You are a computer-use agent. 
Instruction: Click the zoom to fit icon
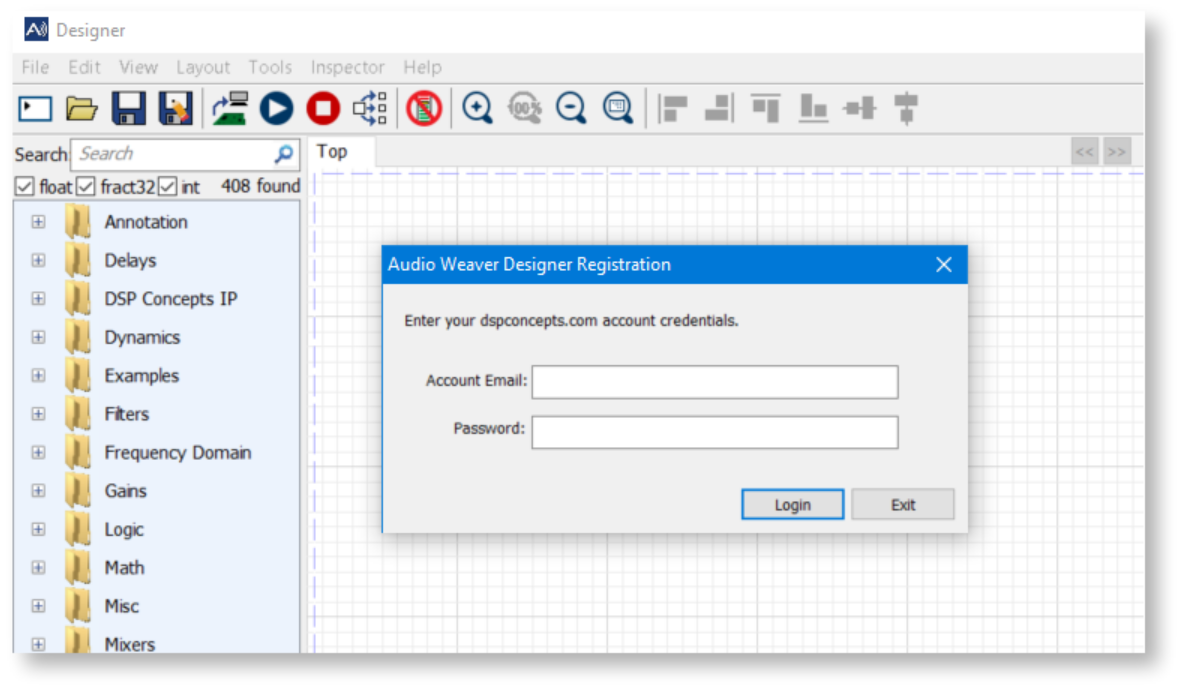click(x=618, y=108)
